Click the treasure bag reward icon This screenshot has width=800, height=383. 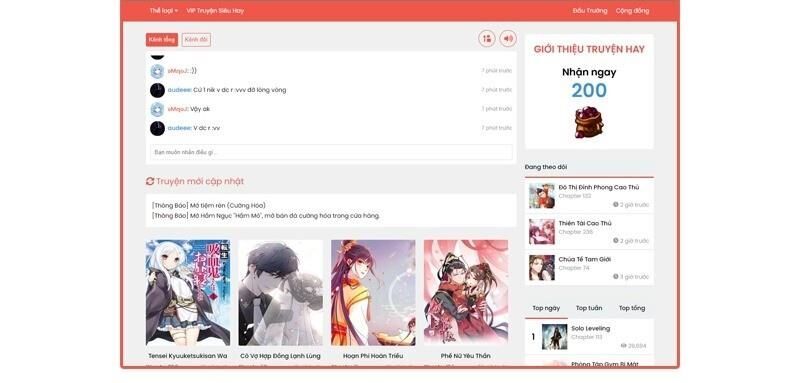pos(589,122)
